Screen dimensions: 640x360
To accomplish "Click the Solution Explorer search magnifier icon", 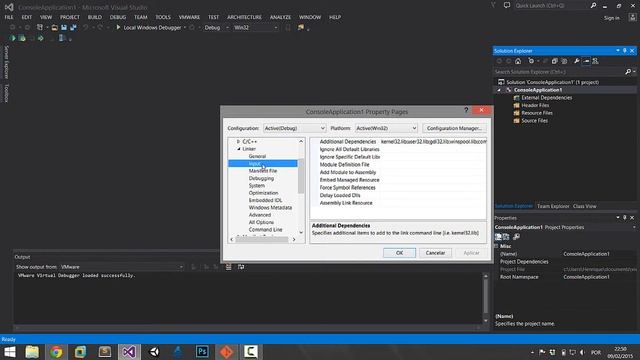I will (628, 71).
